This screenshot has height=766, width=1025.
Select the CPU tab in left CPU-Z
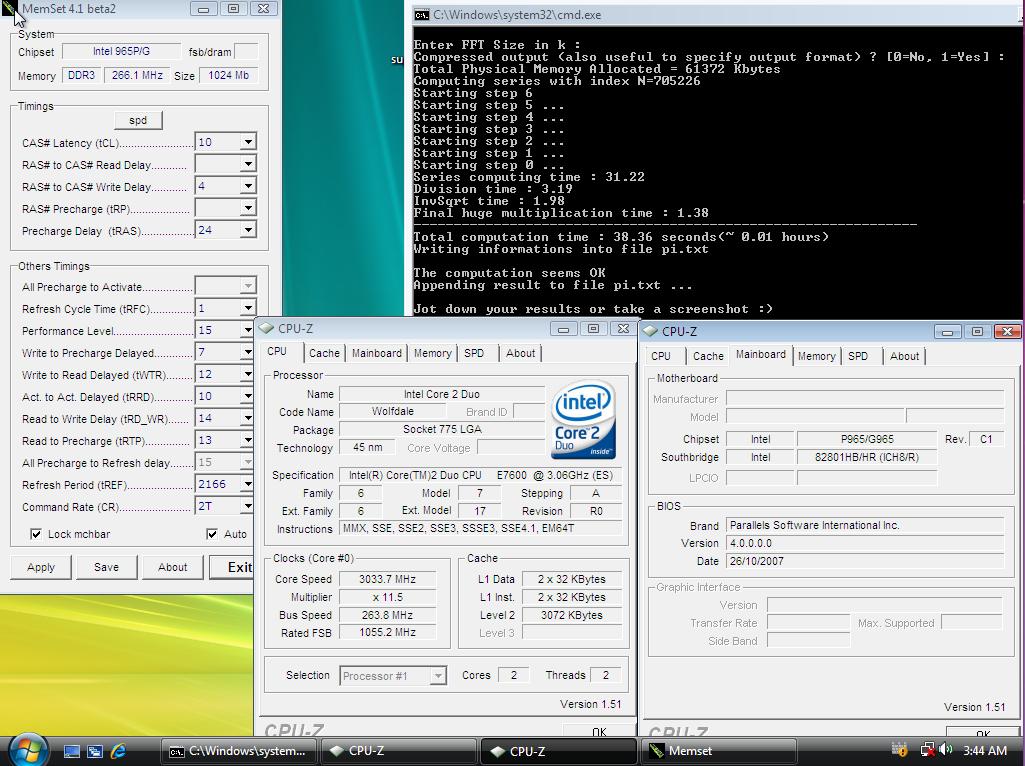click(x=277, y=352)
